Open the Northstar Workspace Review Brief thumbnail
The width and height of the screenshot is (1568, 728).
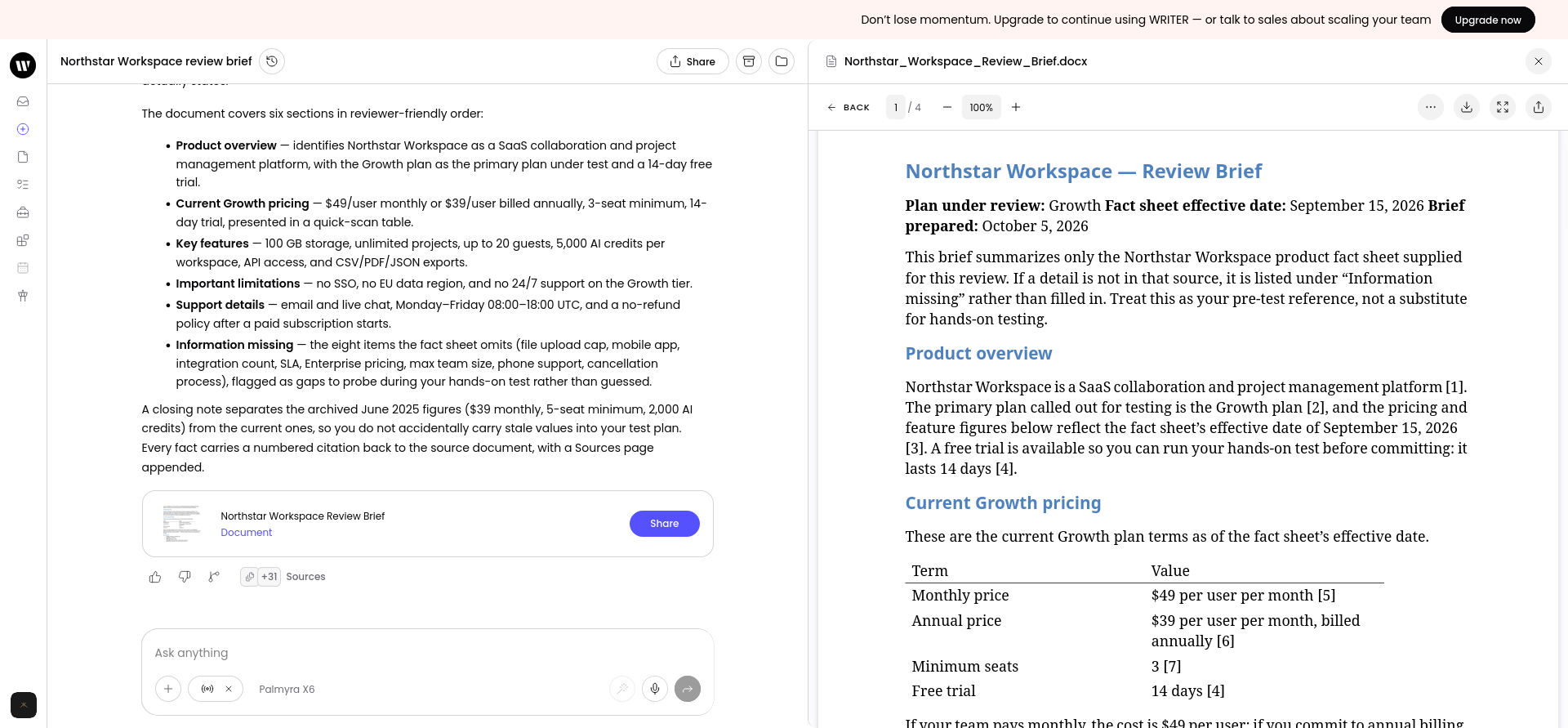(181, 524)
